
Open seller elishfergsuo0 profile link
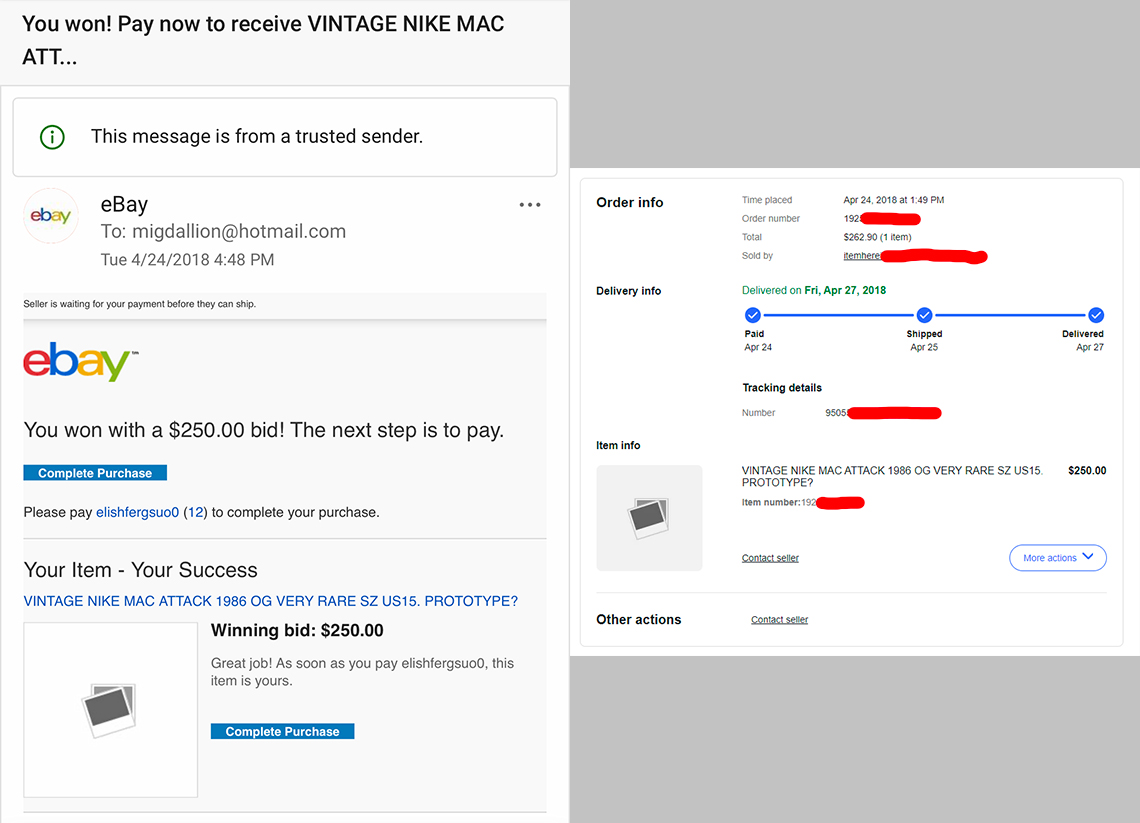tap(137, 512)
